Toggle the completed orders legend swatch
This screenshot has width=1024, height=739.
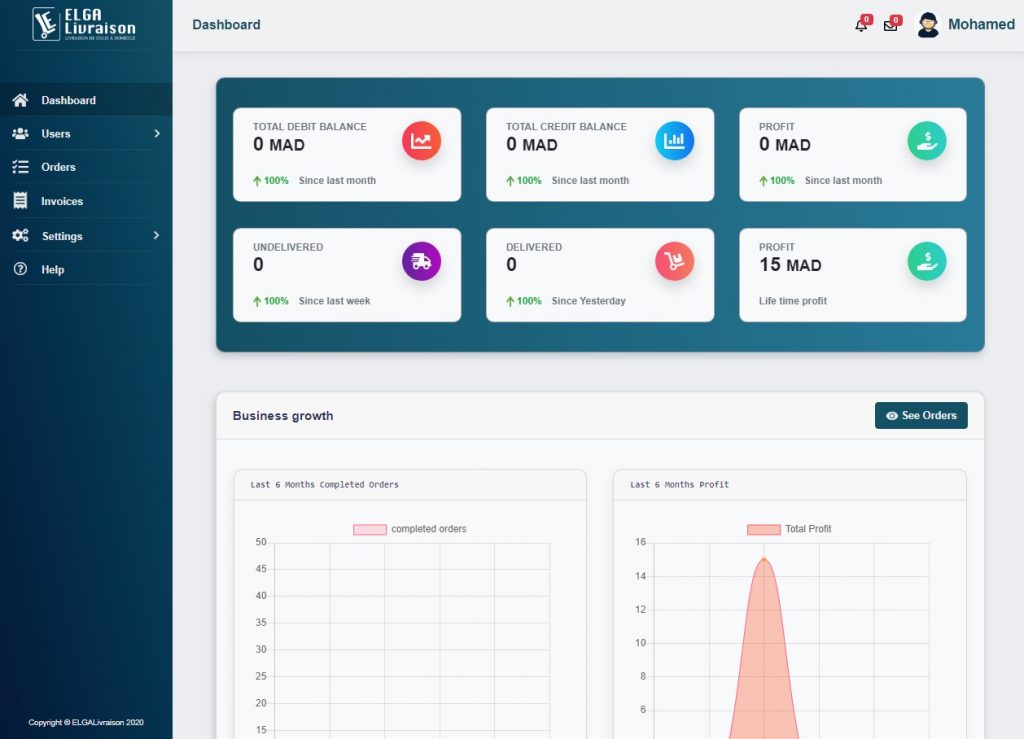click(x=370, y=529)
